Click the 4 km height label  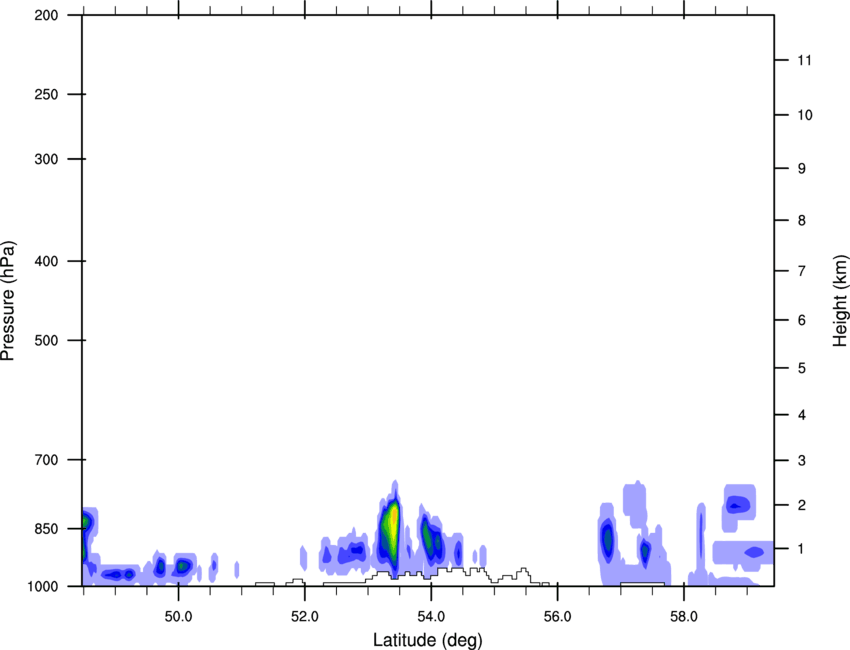coord(802,415)
